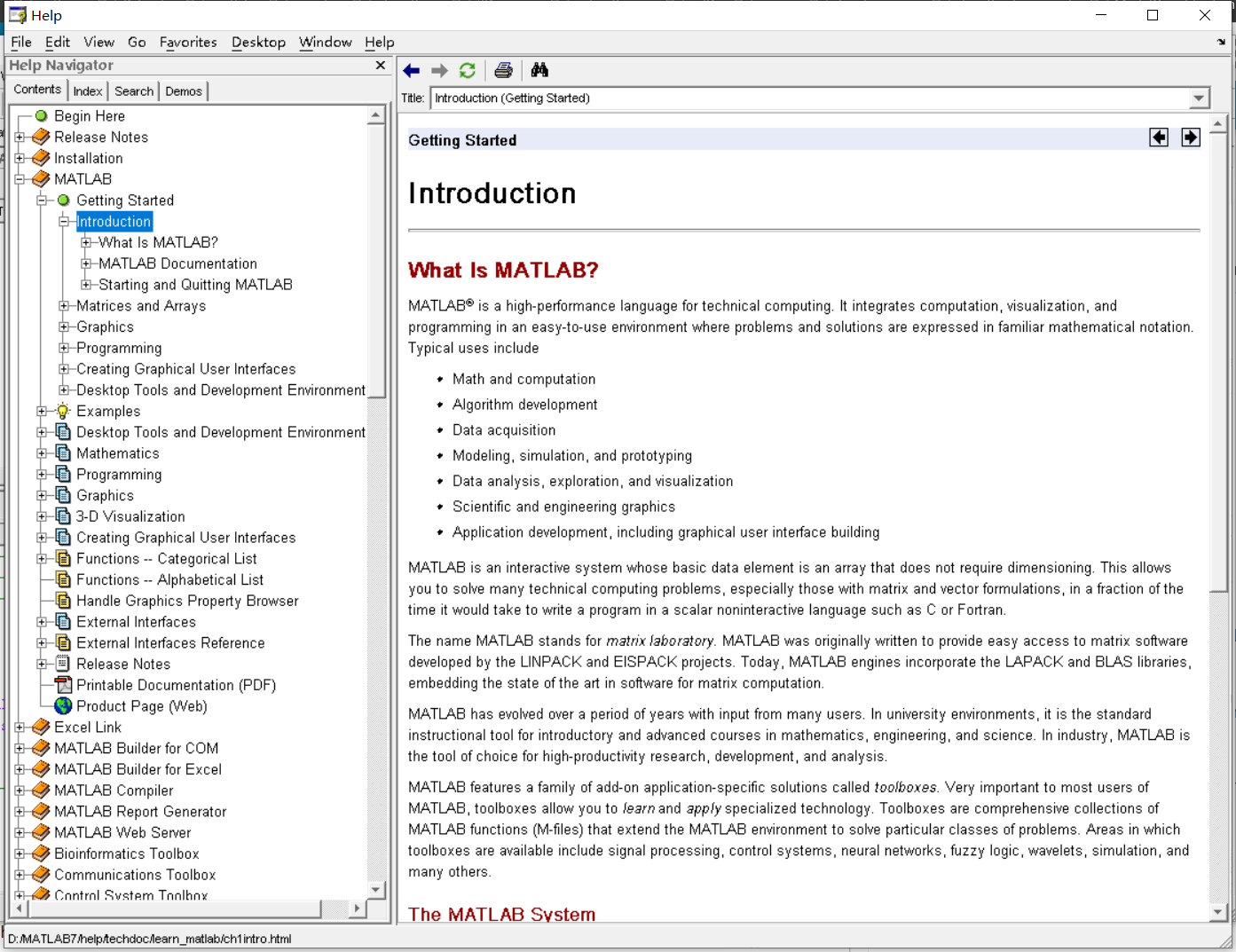Go to previous page in Getting Started header
The height and width of the screenshot is (952, 1236).
point(1159,138)
